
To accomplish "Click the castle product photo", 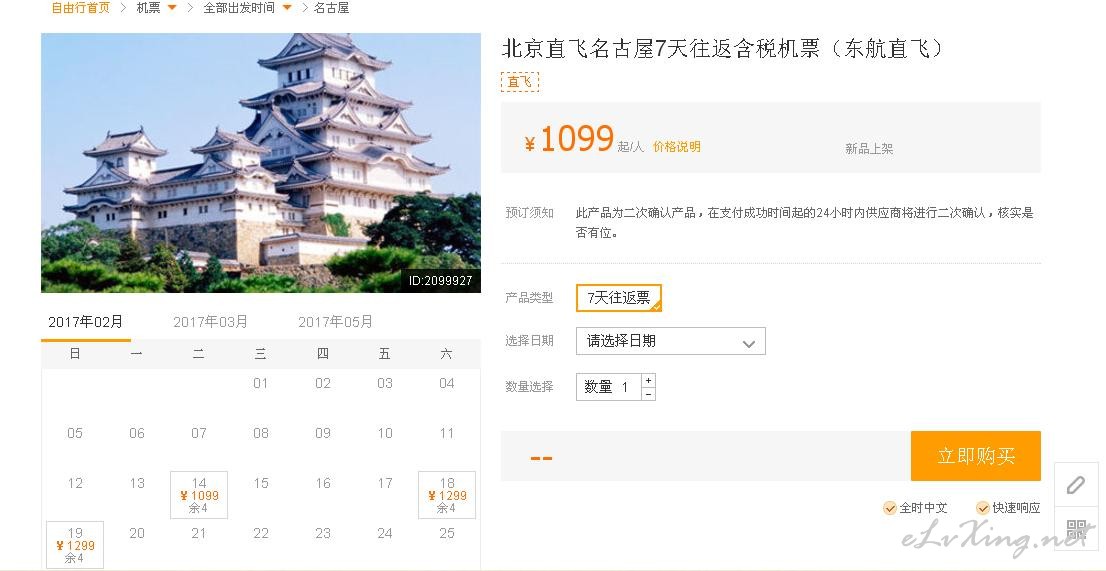I will (x=260, y=162).
